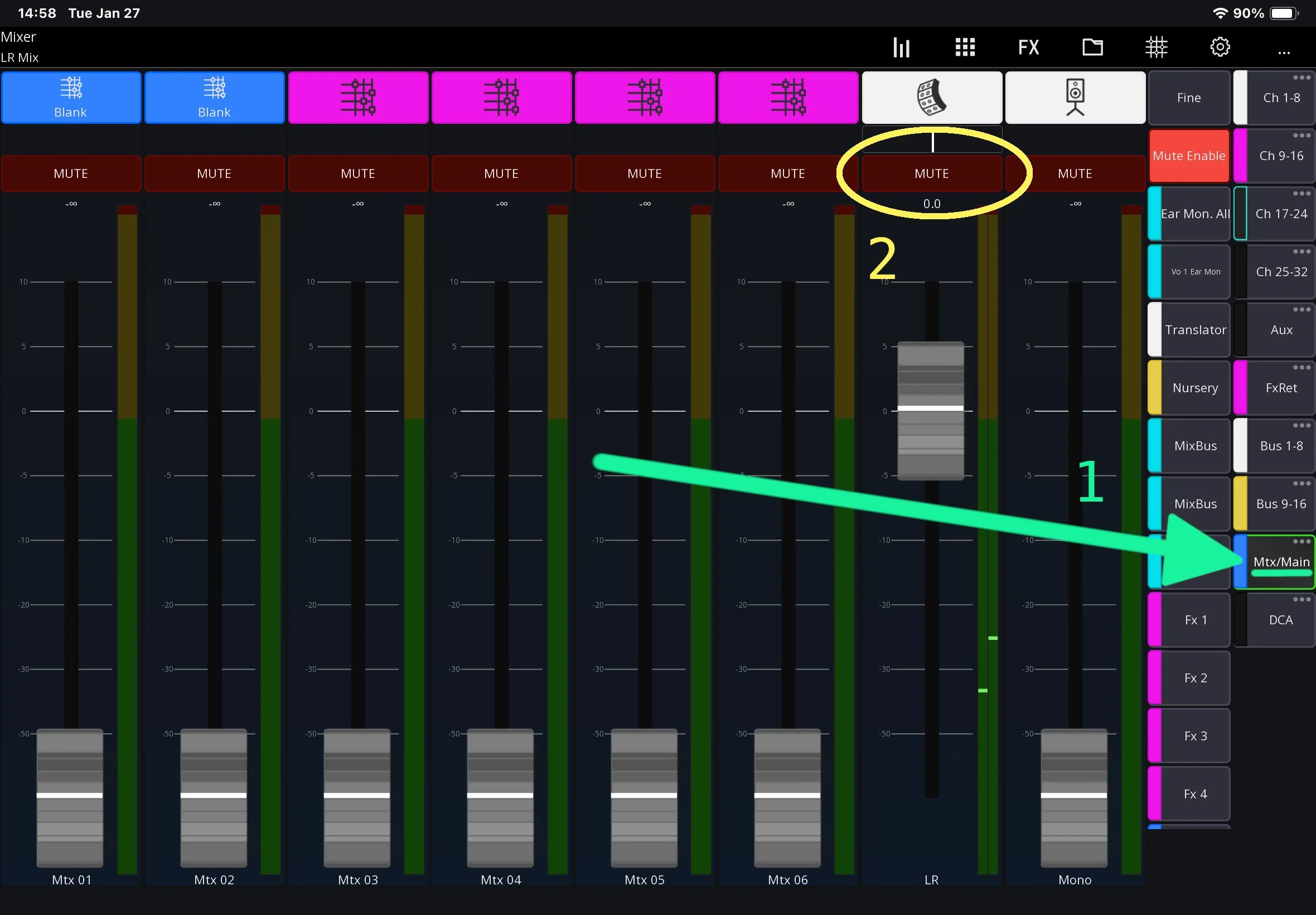Select the Mono speaker stand icon
1316x915 pixels.
pyautogui.click(x=1075, y=98)
